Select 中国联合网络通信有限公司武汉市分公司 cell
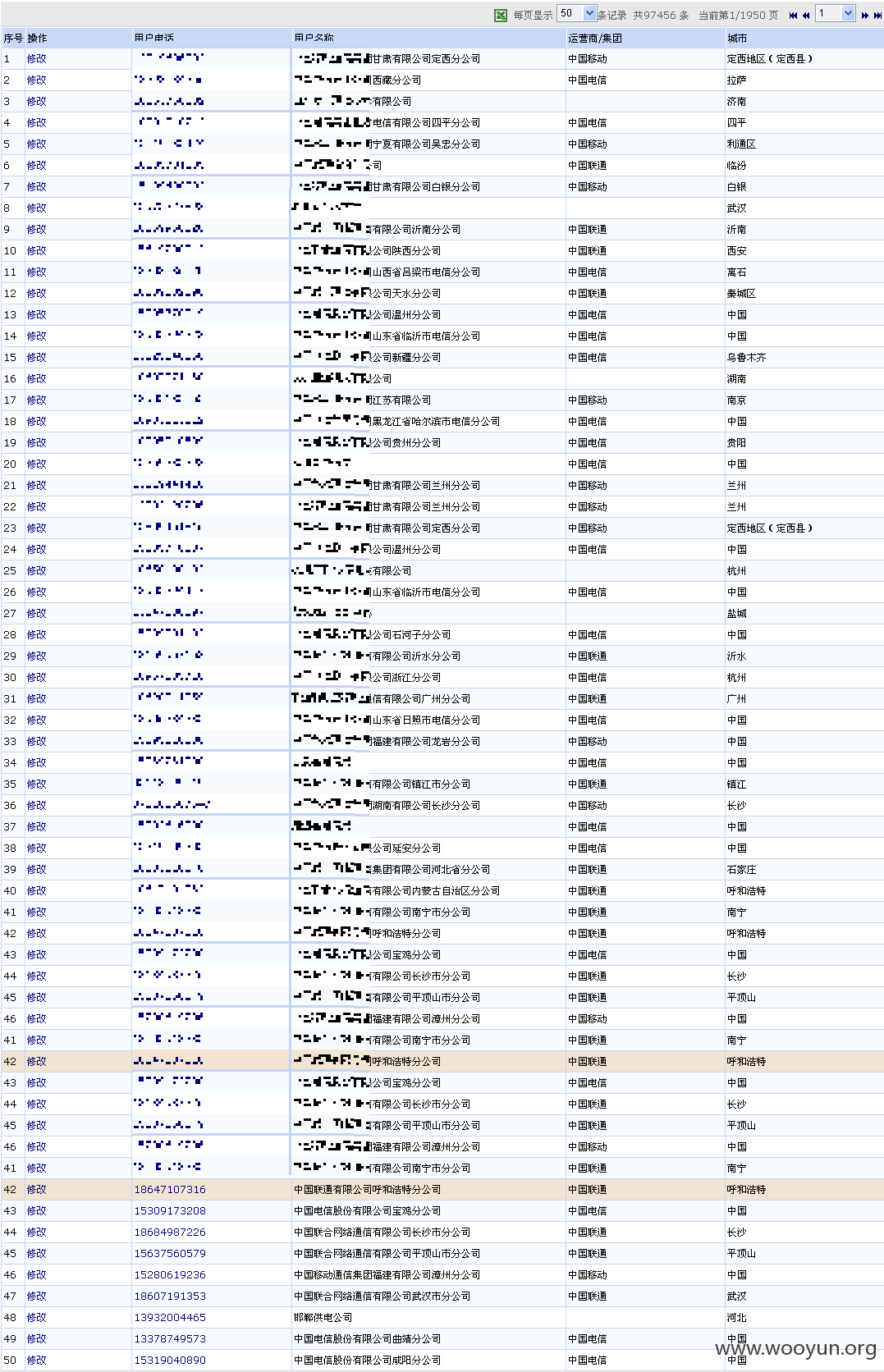 tap(382, 1297)
